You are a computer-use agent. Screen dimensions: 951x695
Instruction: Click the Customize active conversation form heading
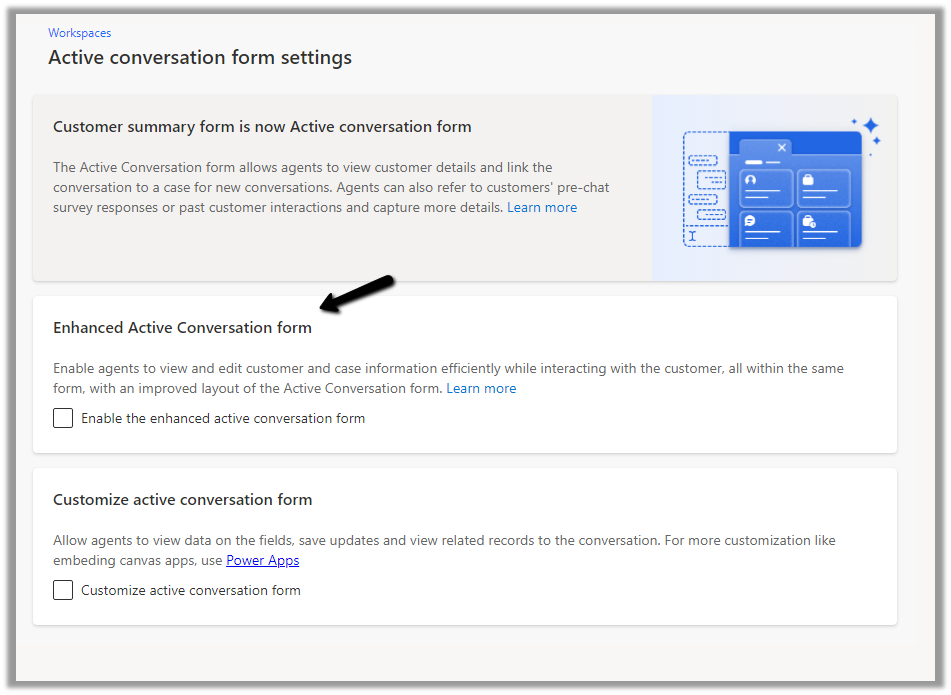182,500
